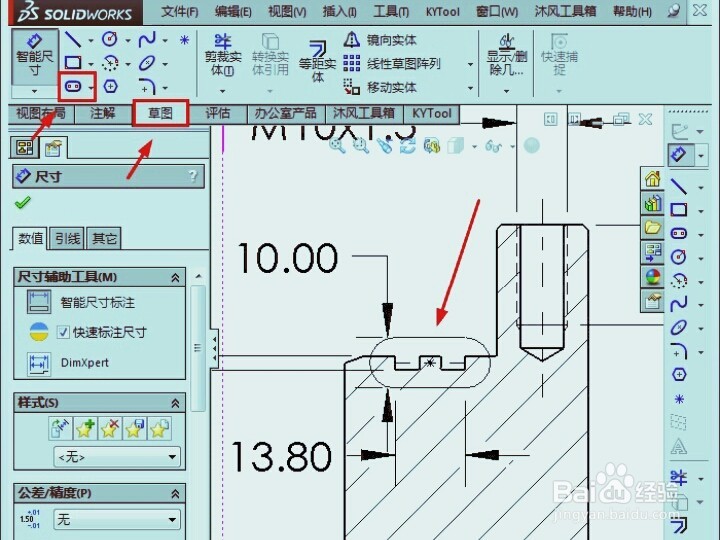This screenshot has width=720, height=540.
Task: Click Load Style star-folder icon
Action: (x=159, y=428)
